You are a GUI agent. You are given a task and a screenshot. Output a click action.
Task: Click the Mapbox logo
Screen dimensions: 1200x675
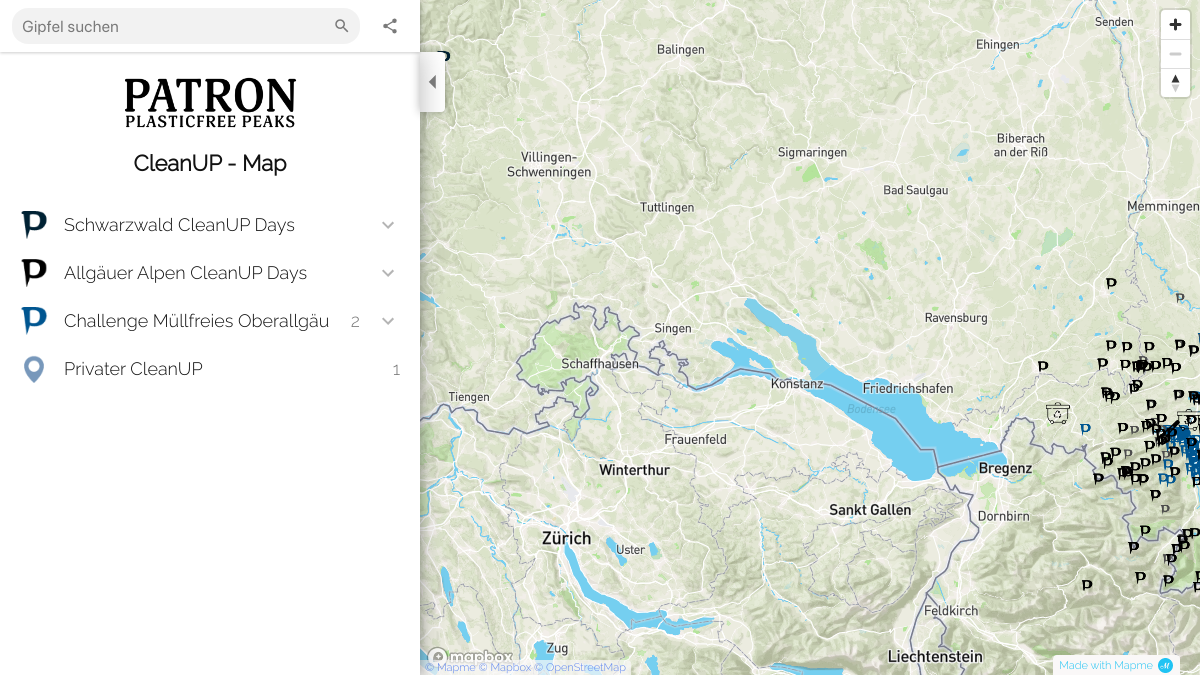(x=470, y=657)
